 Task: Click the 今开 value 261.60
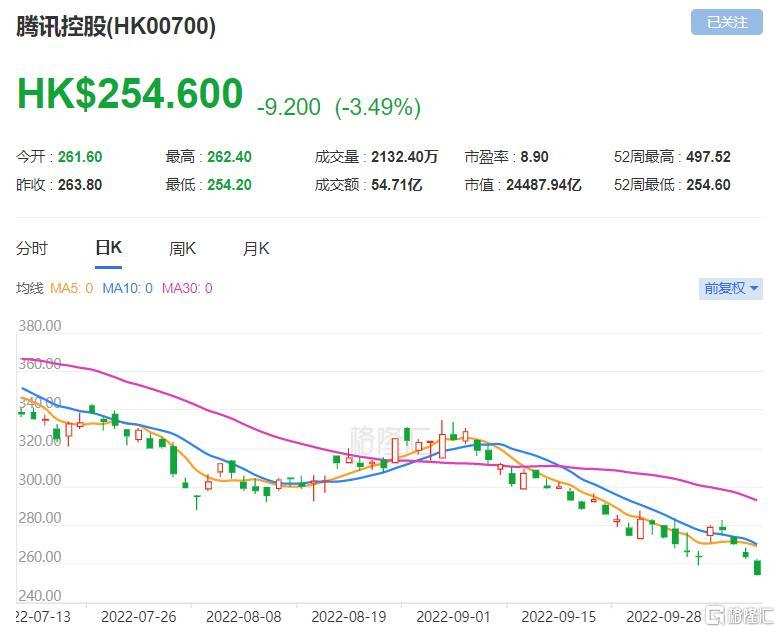click(80, 157)
